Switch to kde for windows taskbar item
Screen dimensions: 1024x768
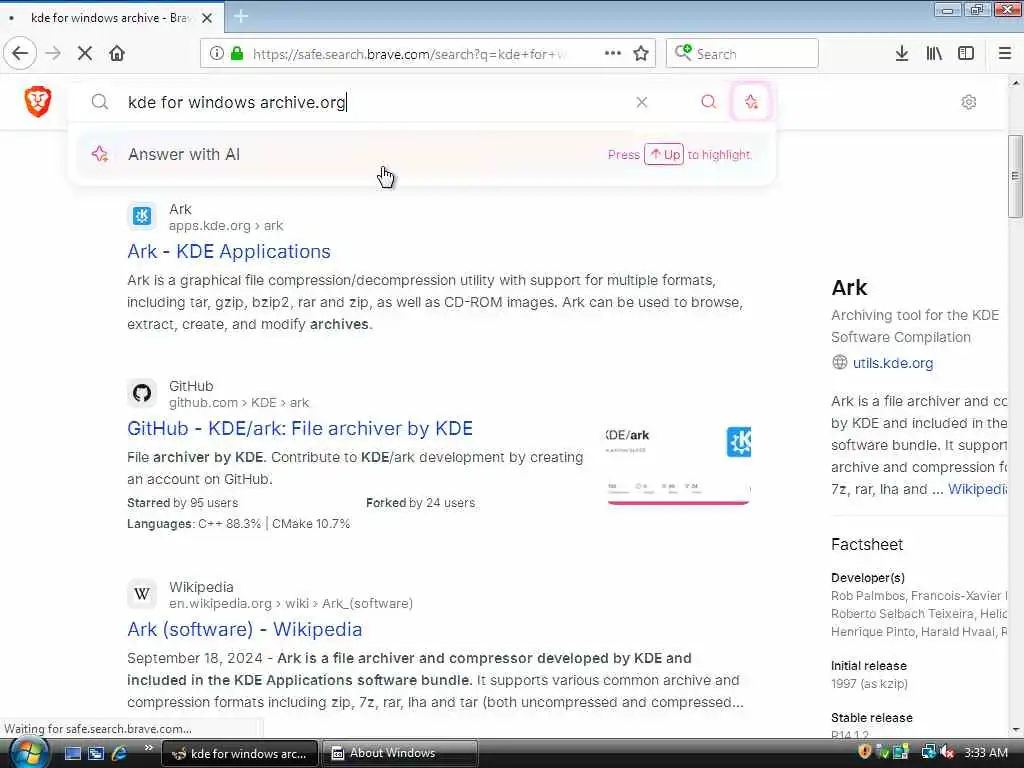pyautogui.click(x=240, y=754)
